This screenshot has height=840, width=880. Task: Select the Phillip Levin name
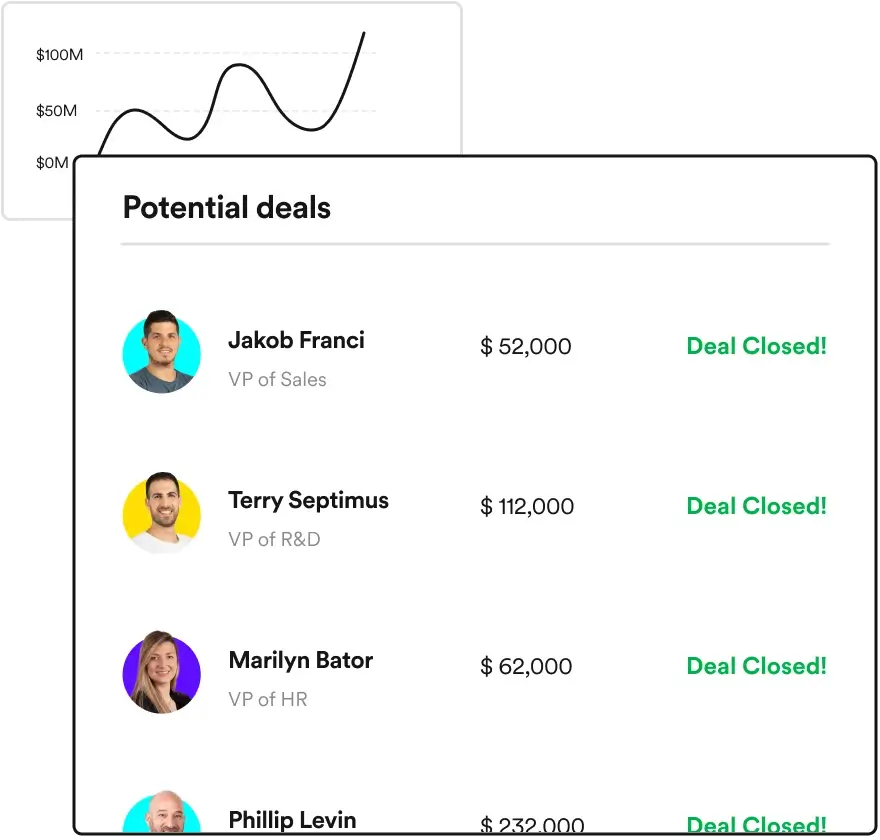(292, 820)
